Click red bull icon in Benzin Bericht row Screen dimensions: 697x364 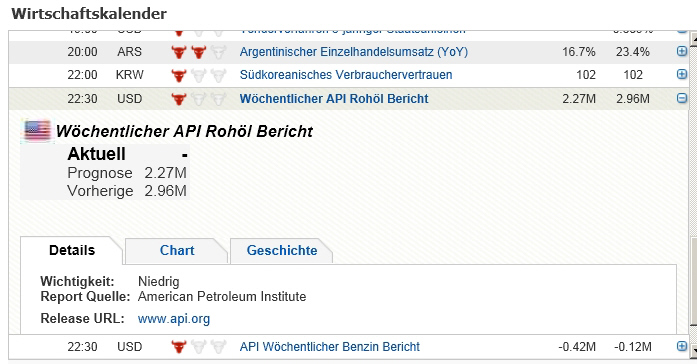tap(179, 347)
